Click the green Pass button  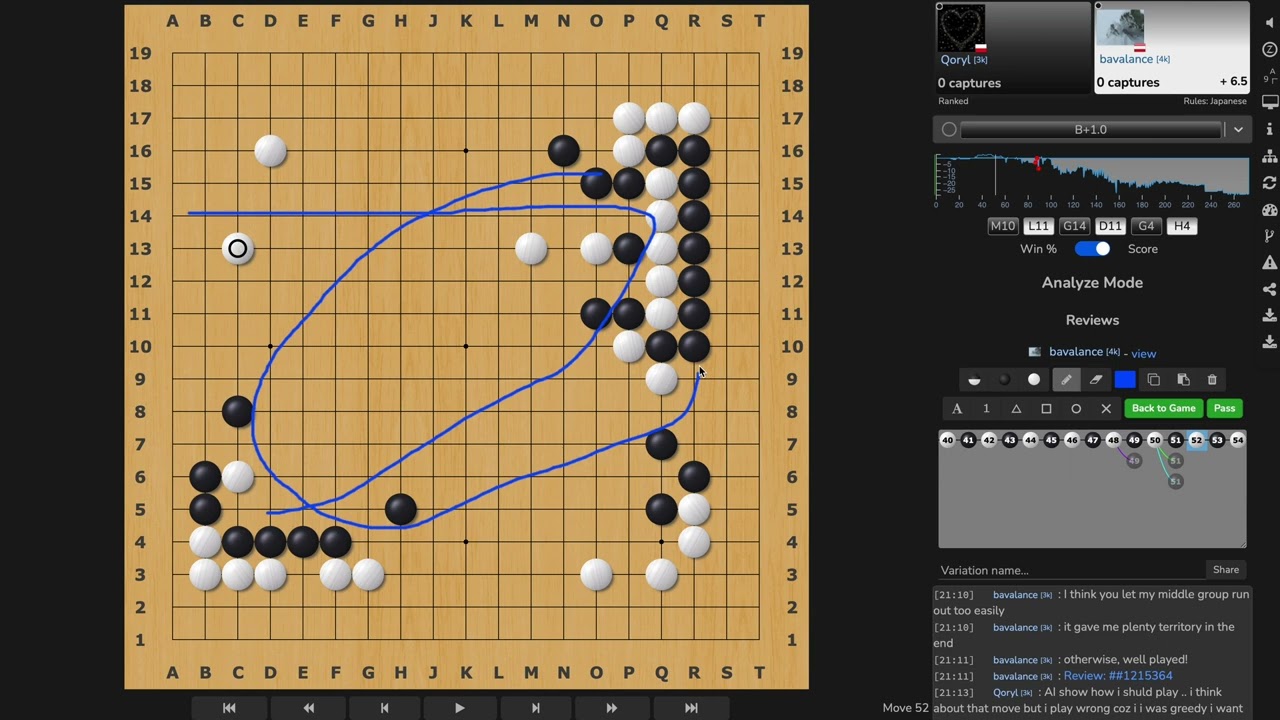click(x=1225, y=408)
